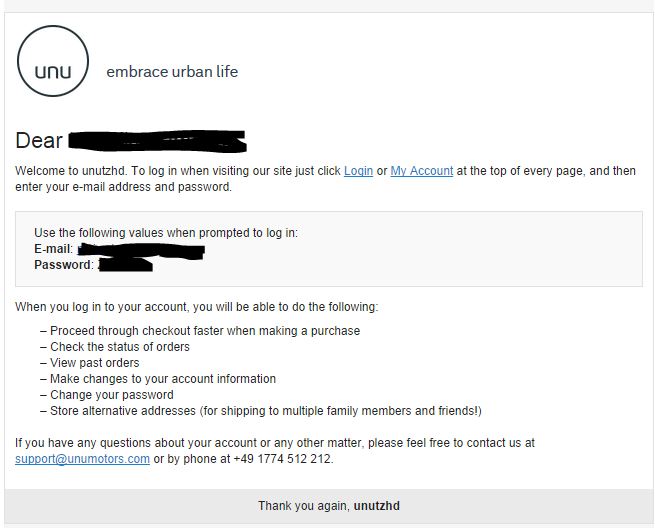Click "Use the following values" instruction text
This screenshot has height=528, width=655.
[166, 233]
